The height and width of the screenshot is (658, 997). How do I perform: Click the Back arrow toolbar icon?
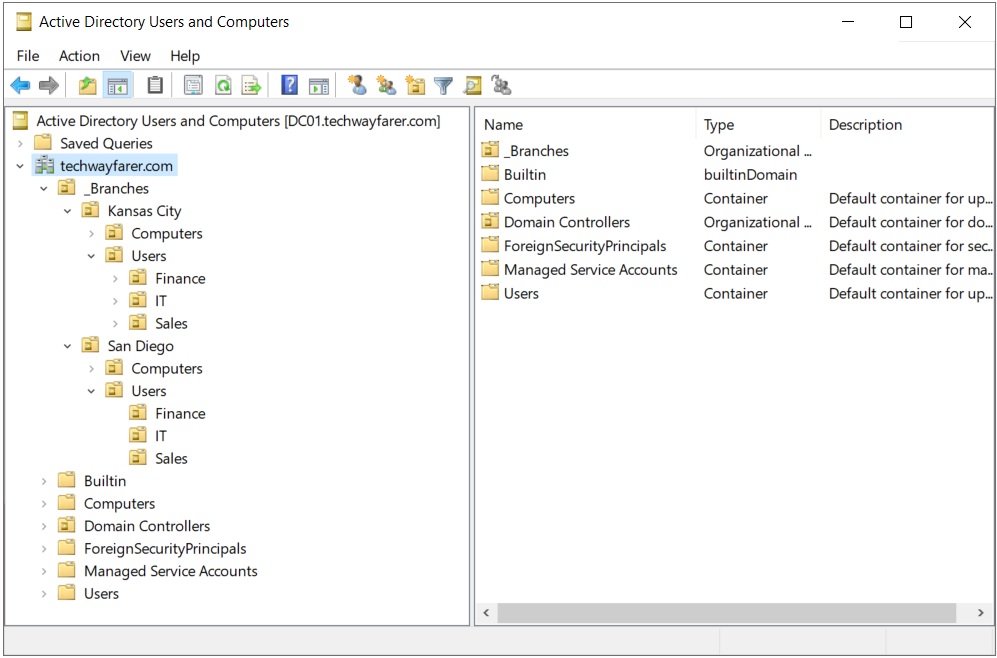pyautogui.click(x=20, y=85)
